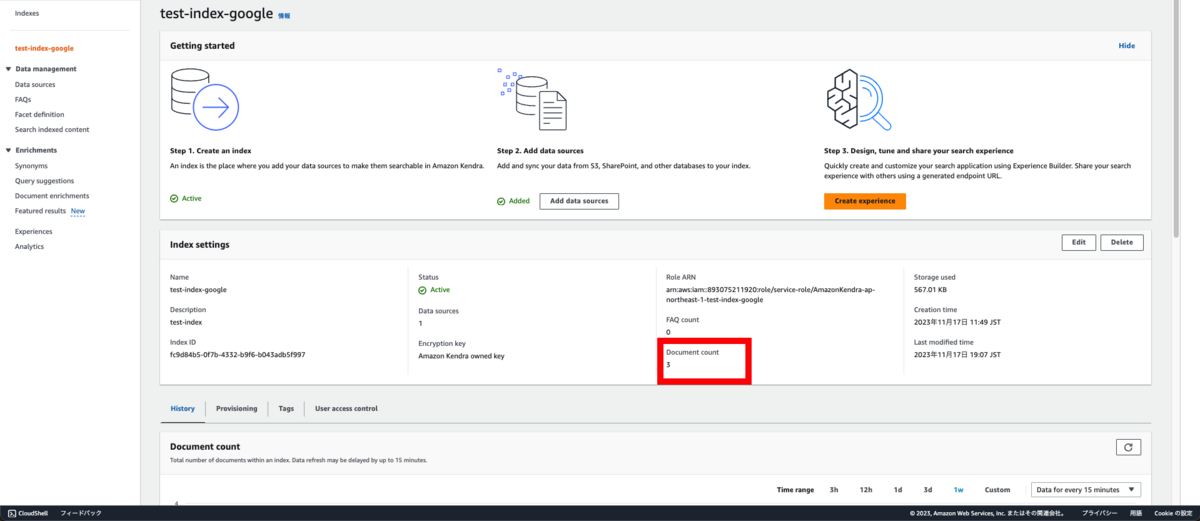The width and height of the screenshot is (1200, 521).
Task: Switch to the History tab
Action: coord(182,408)
